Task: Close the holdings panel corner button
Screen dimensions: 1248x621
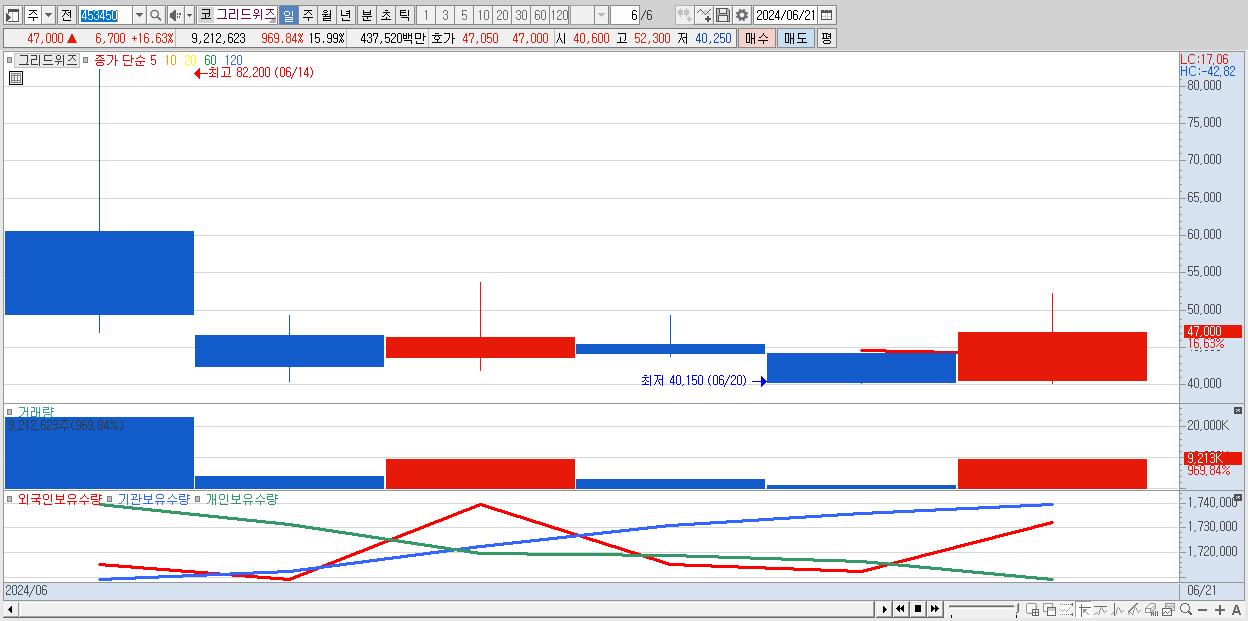Action: pos(1238,497)
